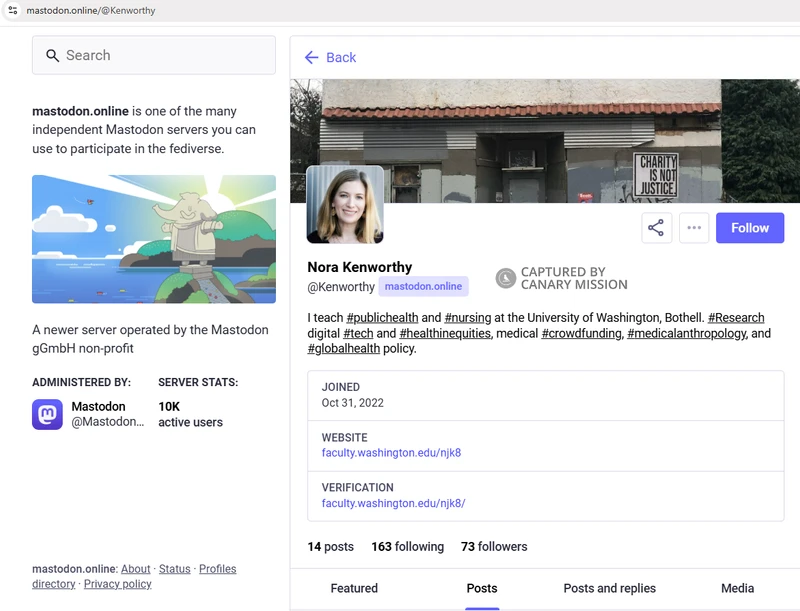The image size is (800, 611).
Task: Click the Nora Kenworthy display name
Action: 360,267
